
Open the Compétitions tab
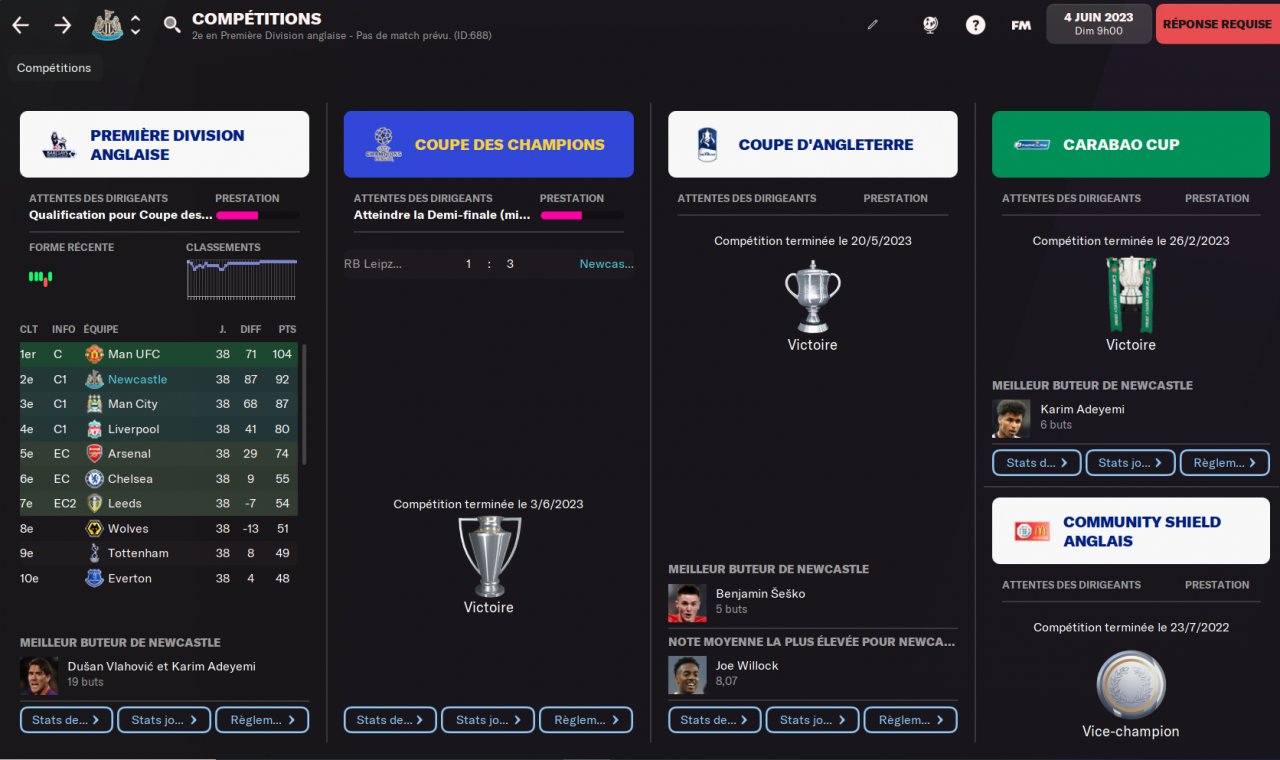pyautogui.click(x=54, y=68)
